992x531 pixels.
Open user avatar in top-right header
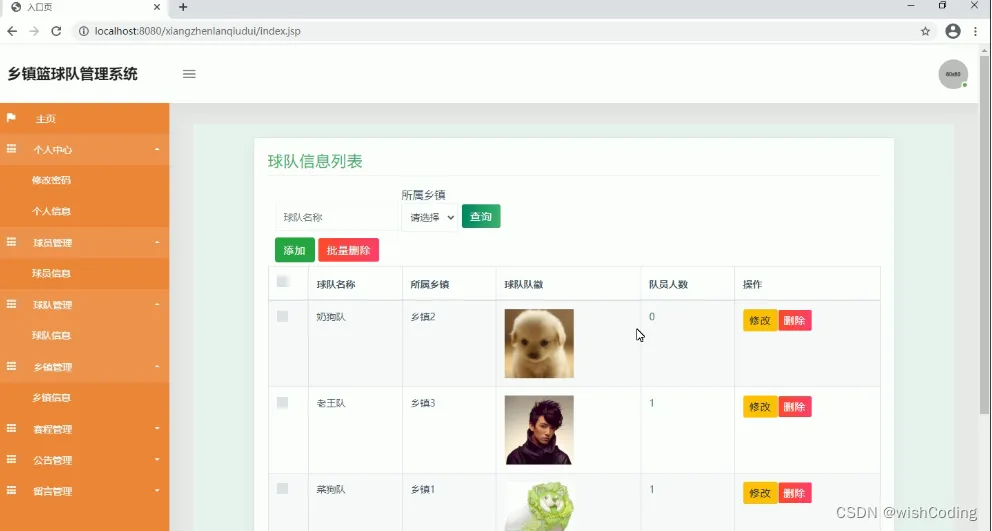[x=953, y=74]
